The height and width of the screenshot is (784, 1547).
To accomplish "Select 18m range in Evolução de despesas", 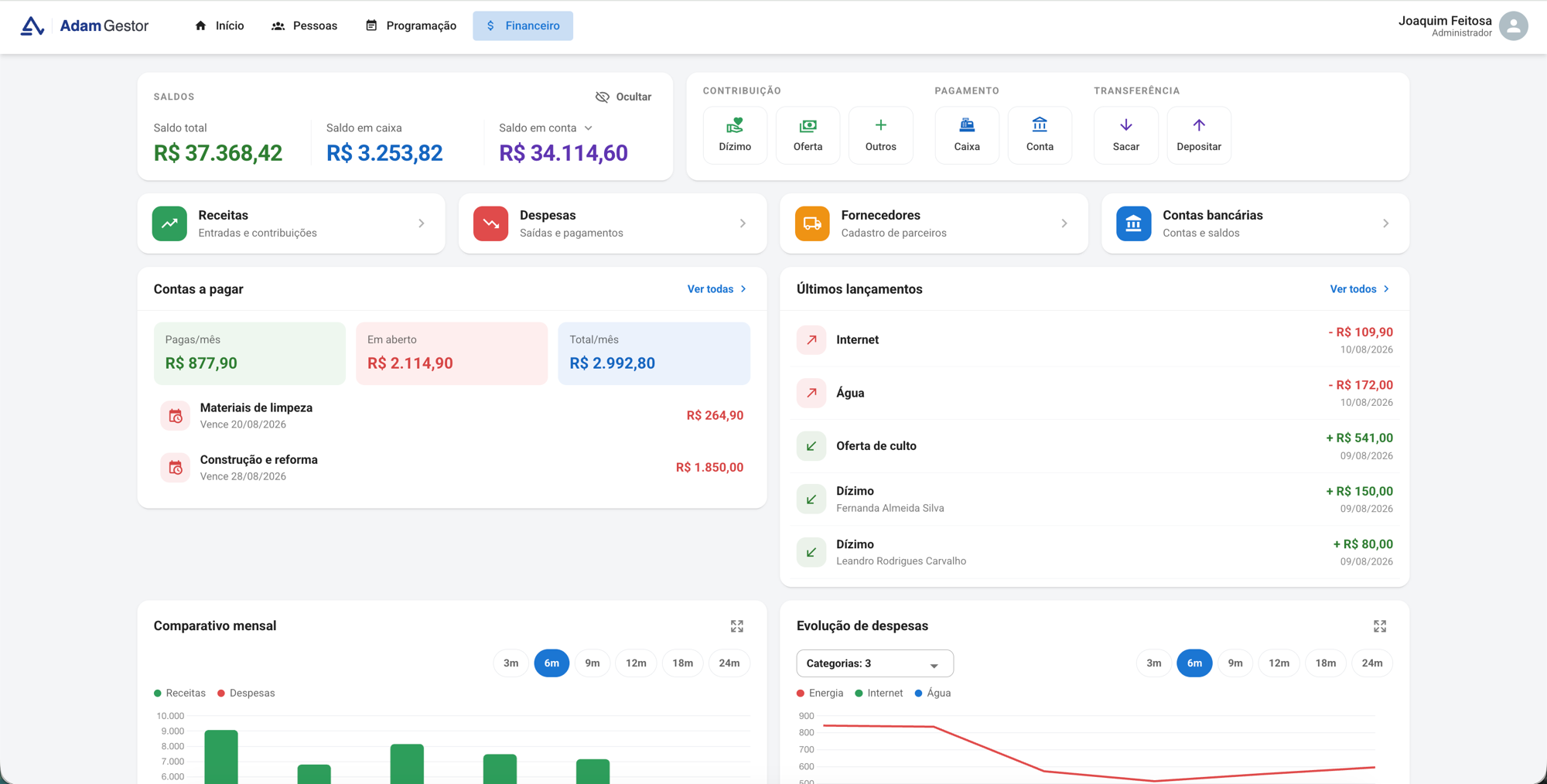I will tap(1326, 663).
